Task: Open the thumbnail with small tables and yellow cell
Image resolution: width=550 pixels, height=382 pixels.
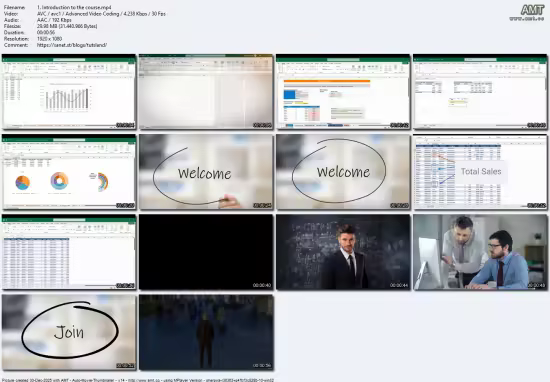Action: click(480, 92)
